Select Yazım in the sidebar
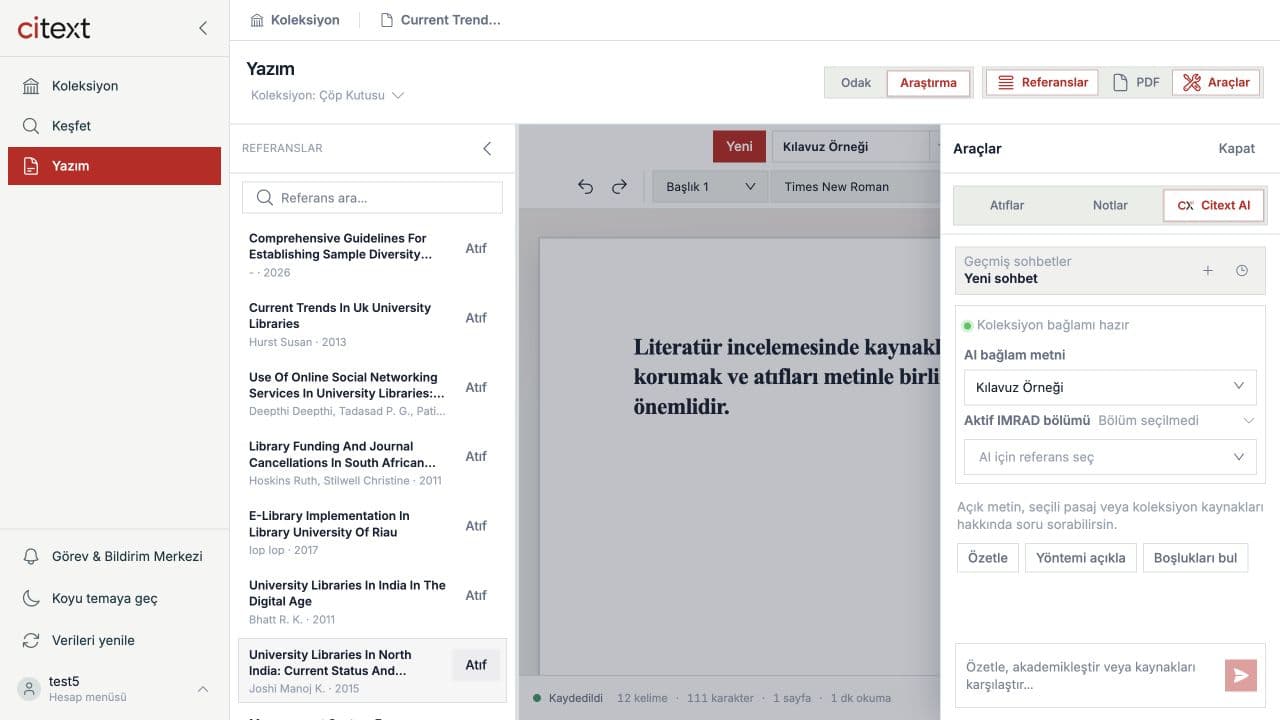1280x720 pixels. click(x=114, y=166)
